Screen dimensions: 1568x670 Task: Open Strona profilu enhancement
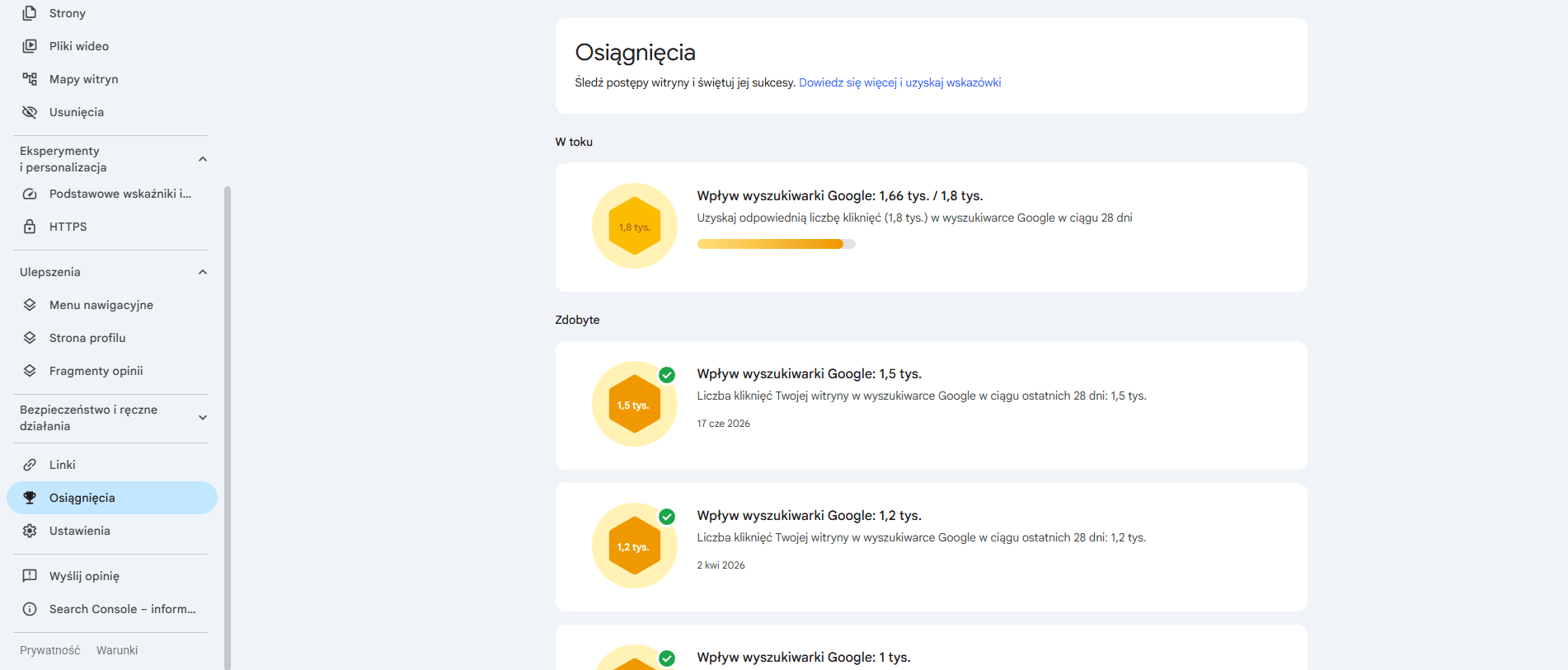pos(112,338)
